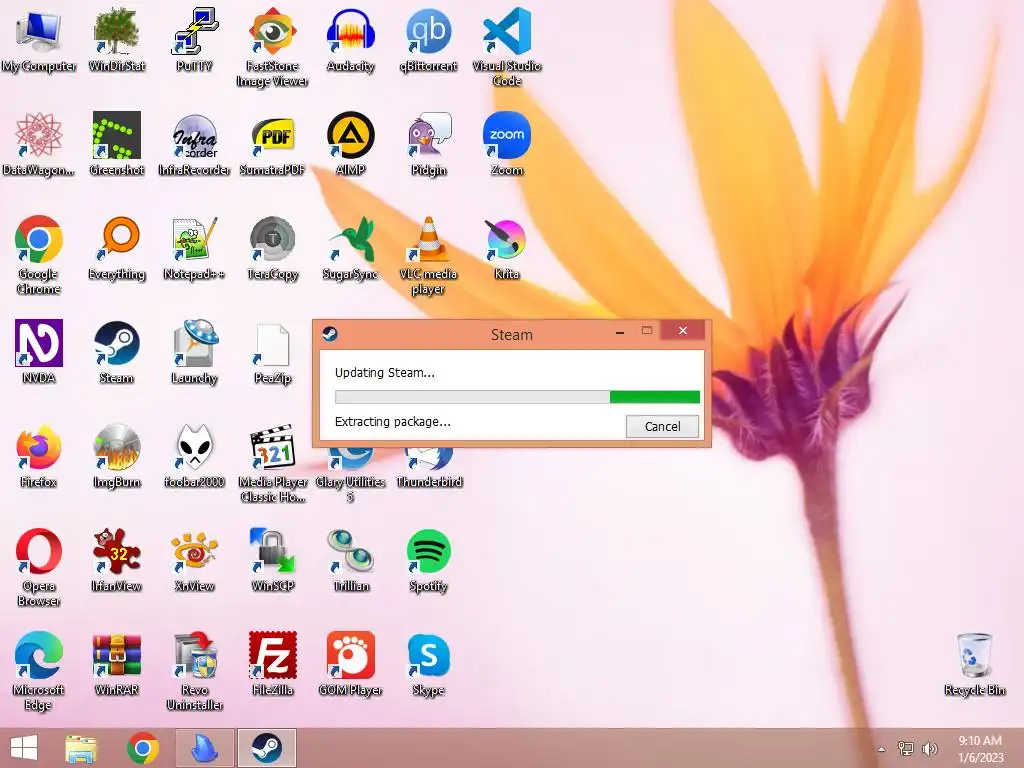Open the network tray icon
Screen dimensions: 1024x768
906,748
